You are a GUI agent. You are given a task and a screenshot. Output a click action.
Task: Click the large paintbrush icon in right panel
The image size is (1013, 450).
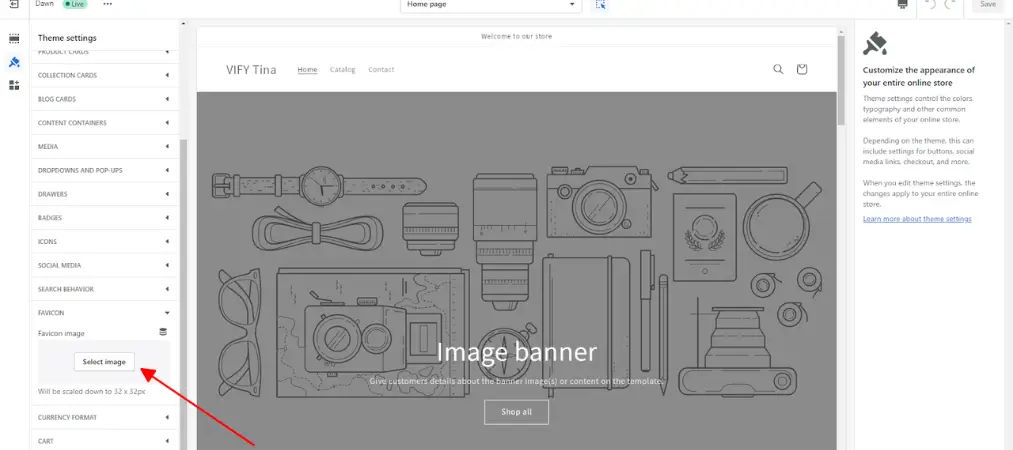coord(875,43)
